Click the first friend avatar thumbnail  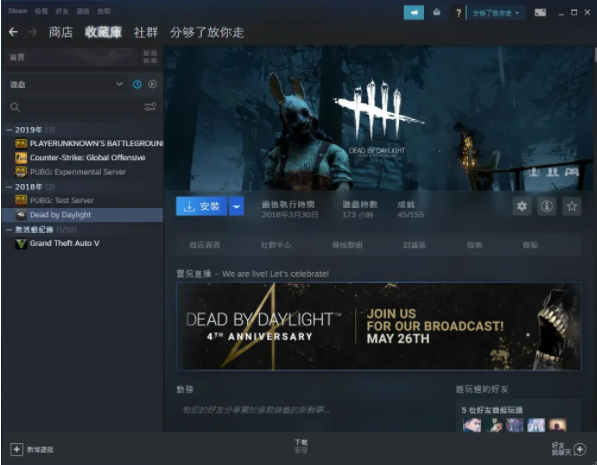tap(471, 425)
